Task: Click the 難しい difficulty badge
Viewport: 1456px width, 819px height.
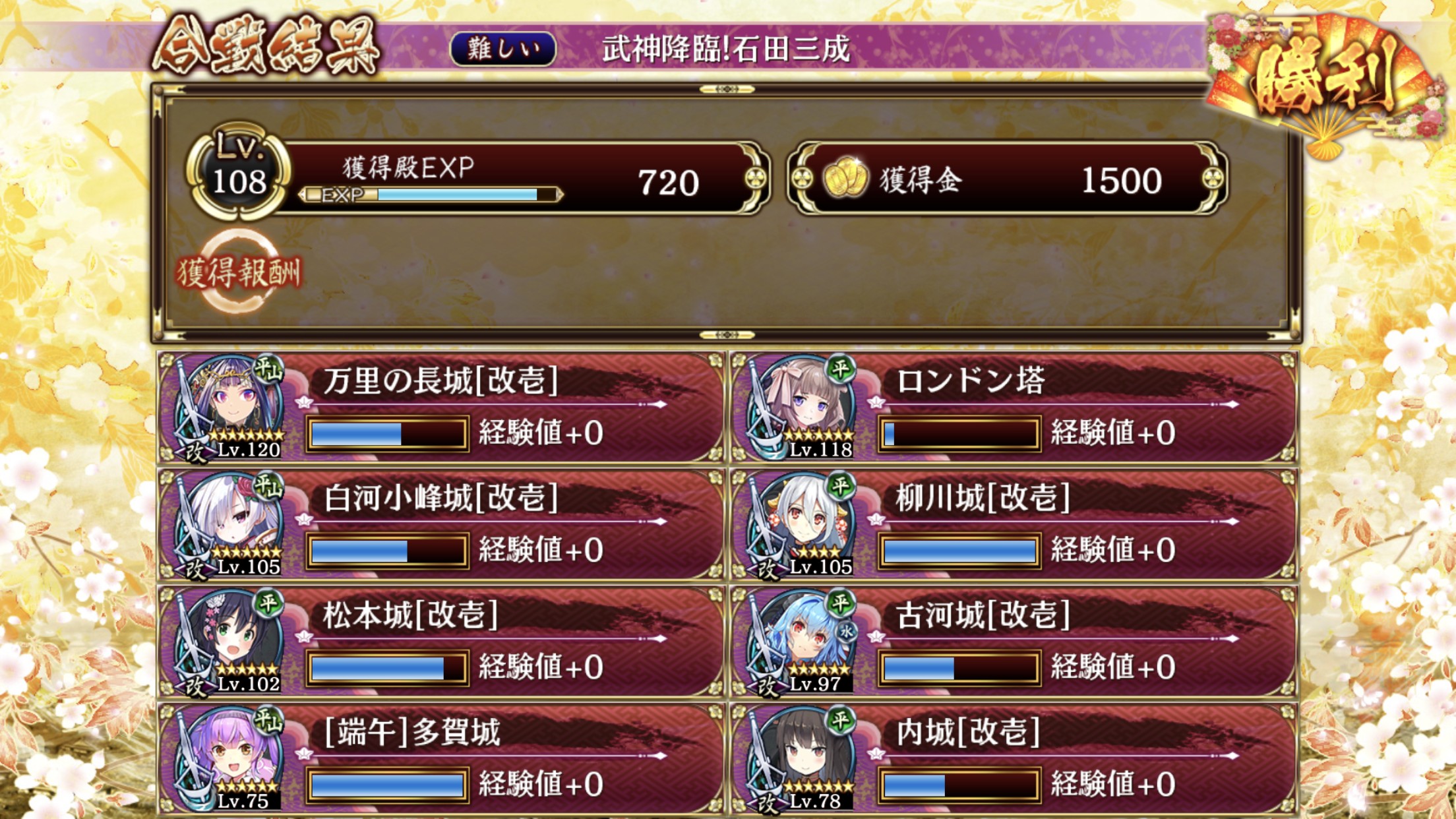Action: 503,48
